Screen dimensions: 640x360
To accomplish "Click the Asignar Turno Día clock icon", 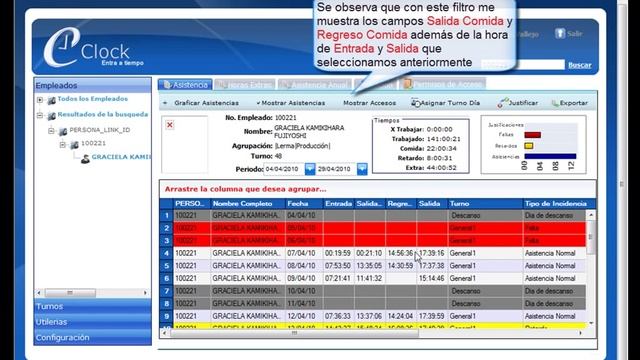I will (x=416, y=103).
